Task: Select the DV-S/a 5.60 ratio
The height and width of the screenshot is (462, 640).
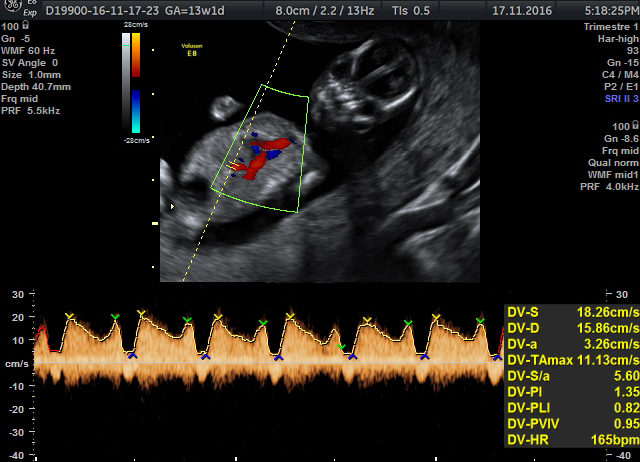Action: click(x=573, y=376)
